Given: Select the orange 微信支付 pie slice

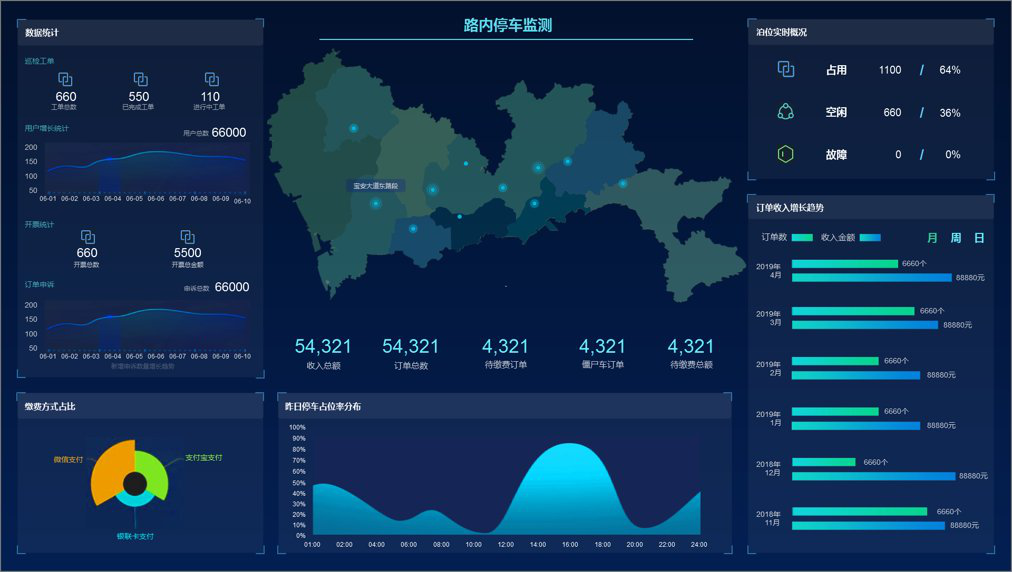Looking at the screenshot, I should 109,468.
